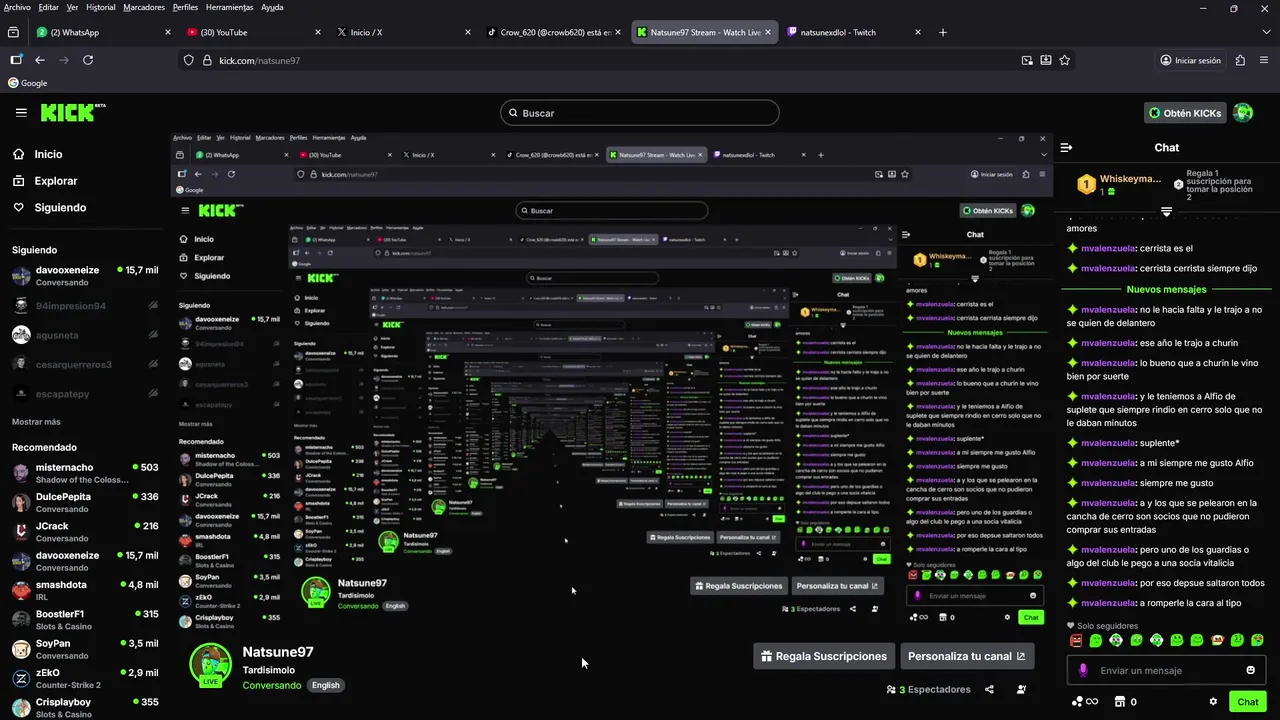
Task: Reload the current page
Action: click(x=88, y=60)
